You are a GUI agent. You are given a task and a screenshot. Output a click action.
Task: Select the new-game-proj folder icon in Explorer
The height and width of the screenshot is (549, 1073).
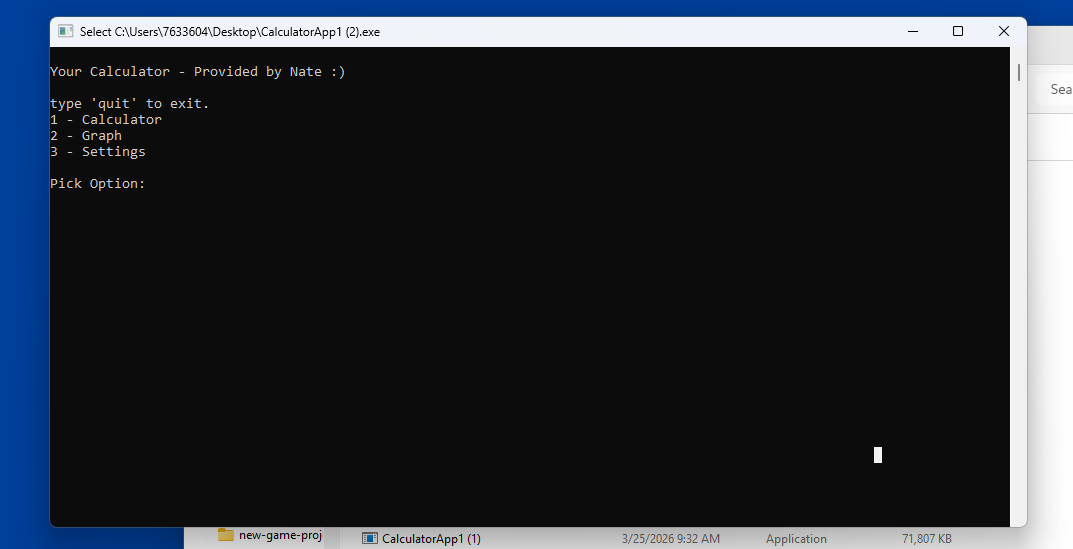click(226, 535)
